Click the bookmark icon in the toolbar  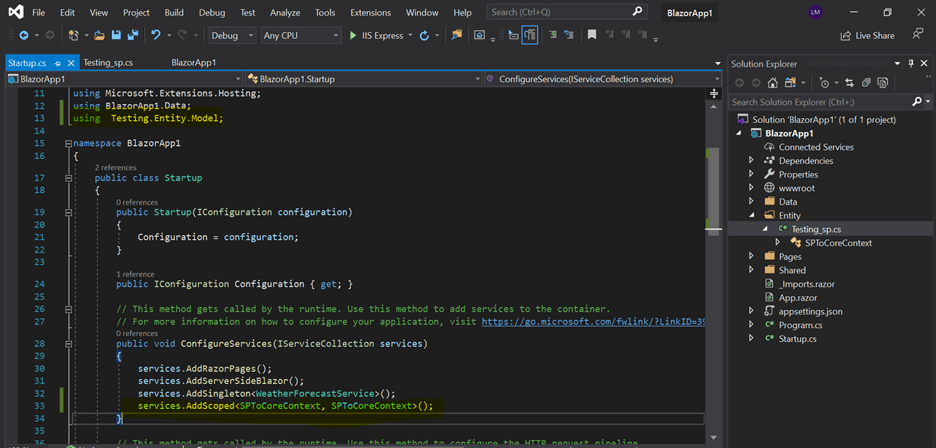[592, 36]
